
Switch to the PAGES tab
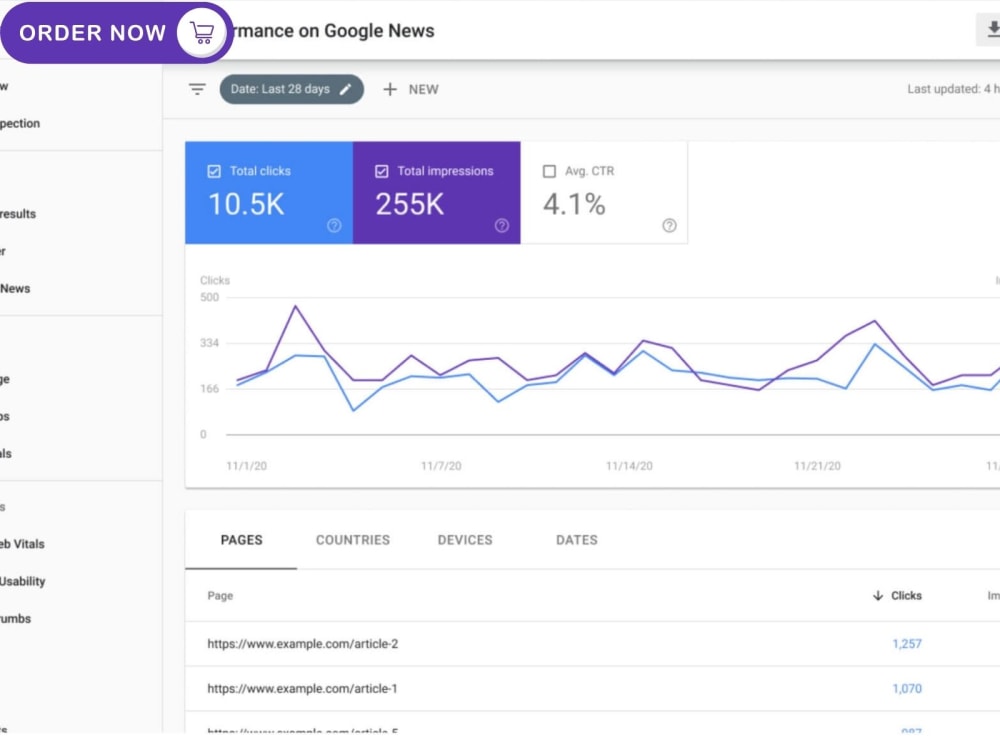pos(241,540)
